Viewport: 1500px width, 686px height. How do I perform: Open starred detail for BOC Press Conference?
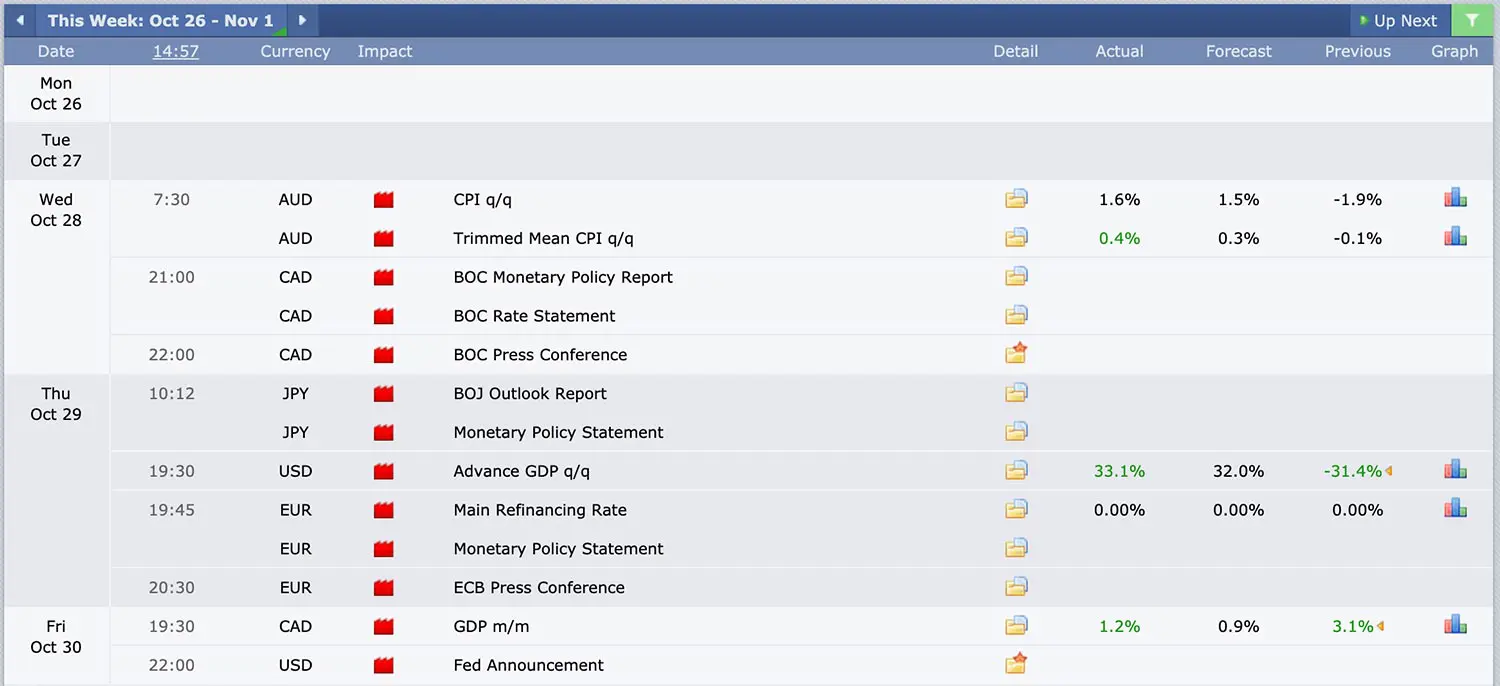[x=1016, y=354]
